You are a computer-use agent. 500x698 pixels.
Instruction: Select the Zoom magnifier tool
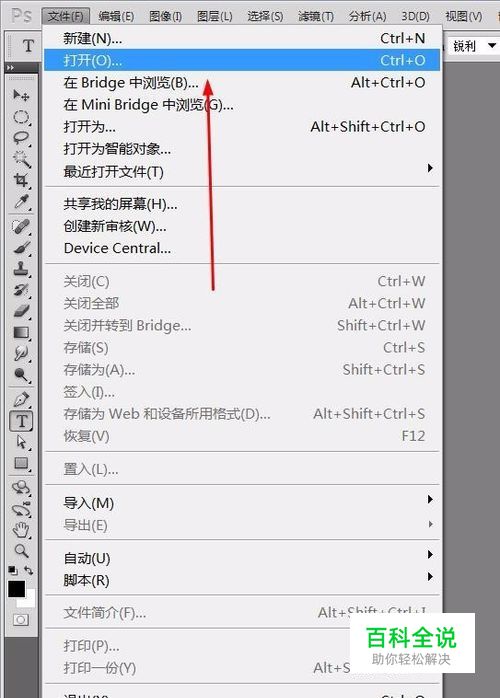(x=20, y=551)
